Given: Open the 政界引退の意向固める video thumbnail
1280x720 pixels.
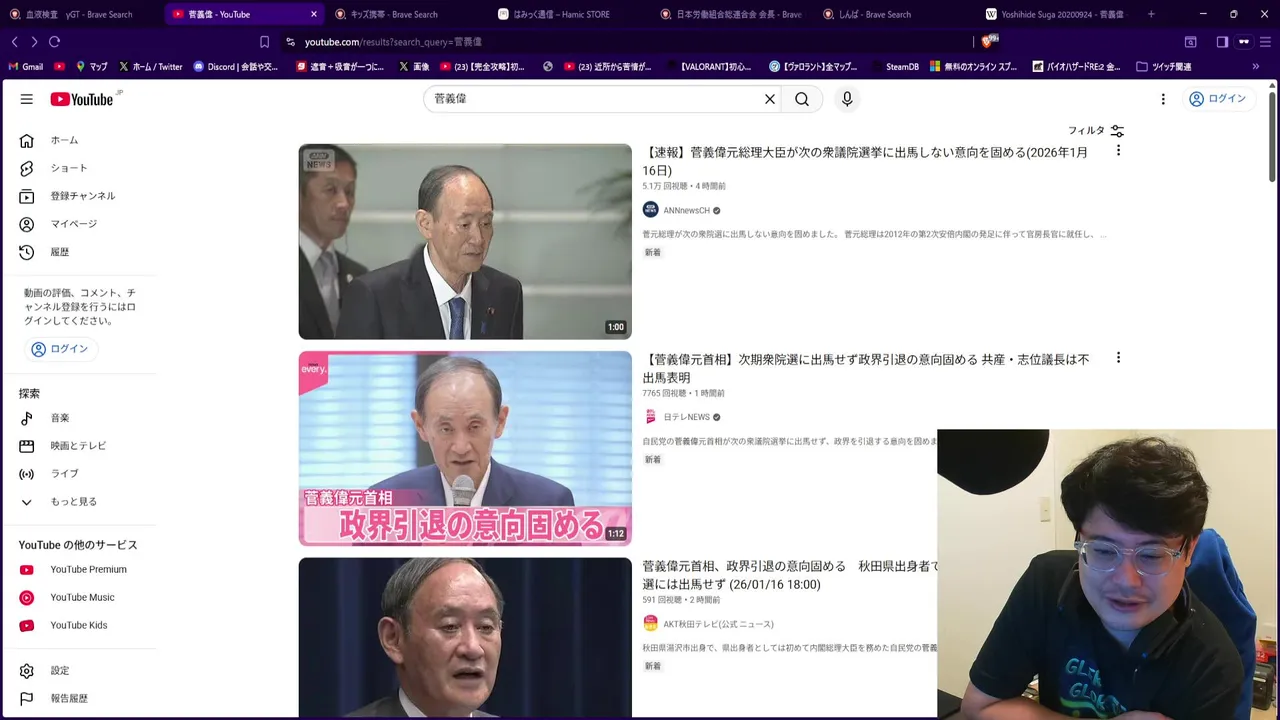Looking at the screenshot, I should 465,448.
